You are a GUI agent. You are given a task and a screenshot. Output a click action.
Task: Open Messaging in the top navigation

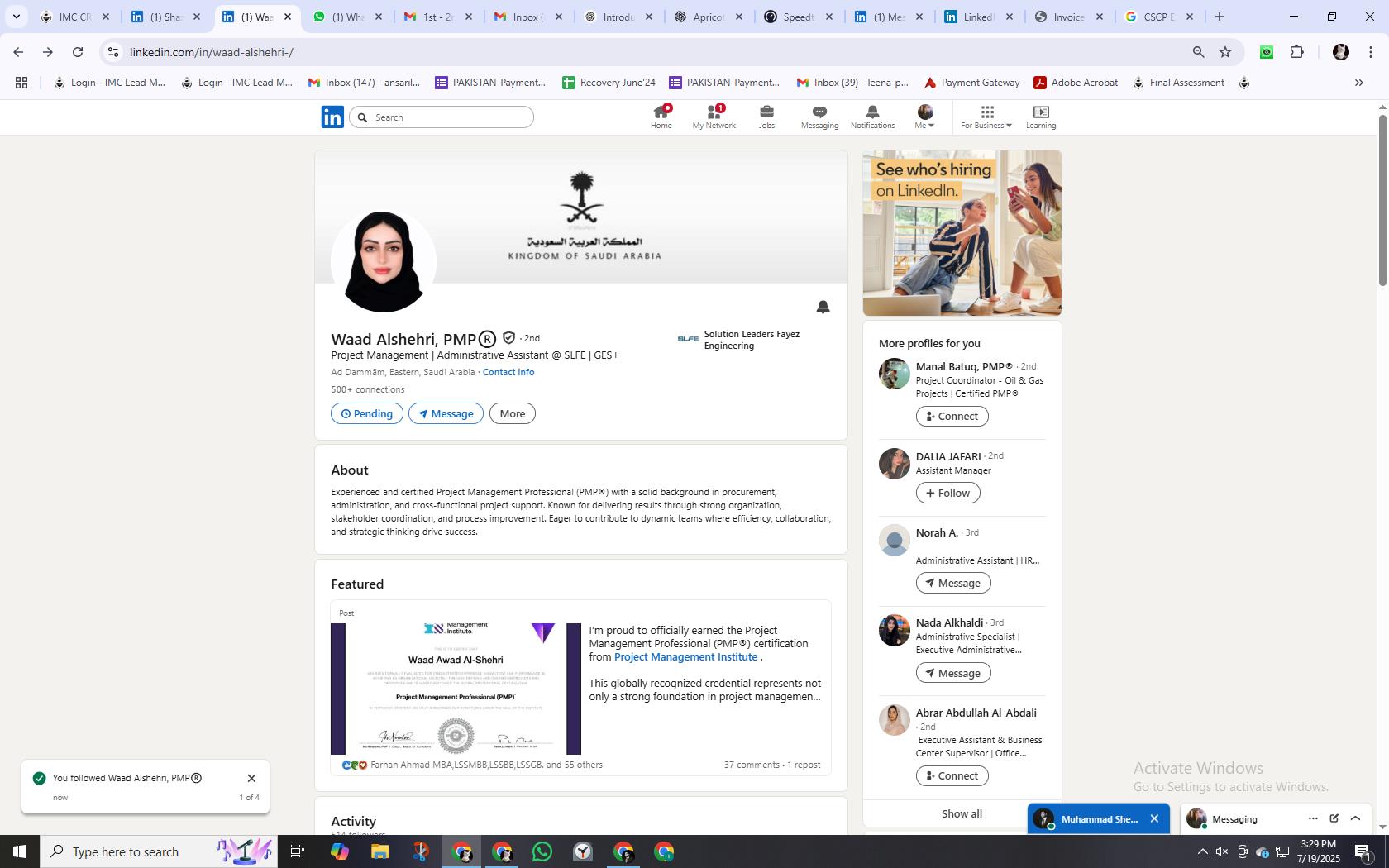(x=819, y=117)
